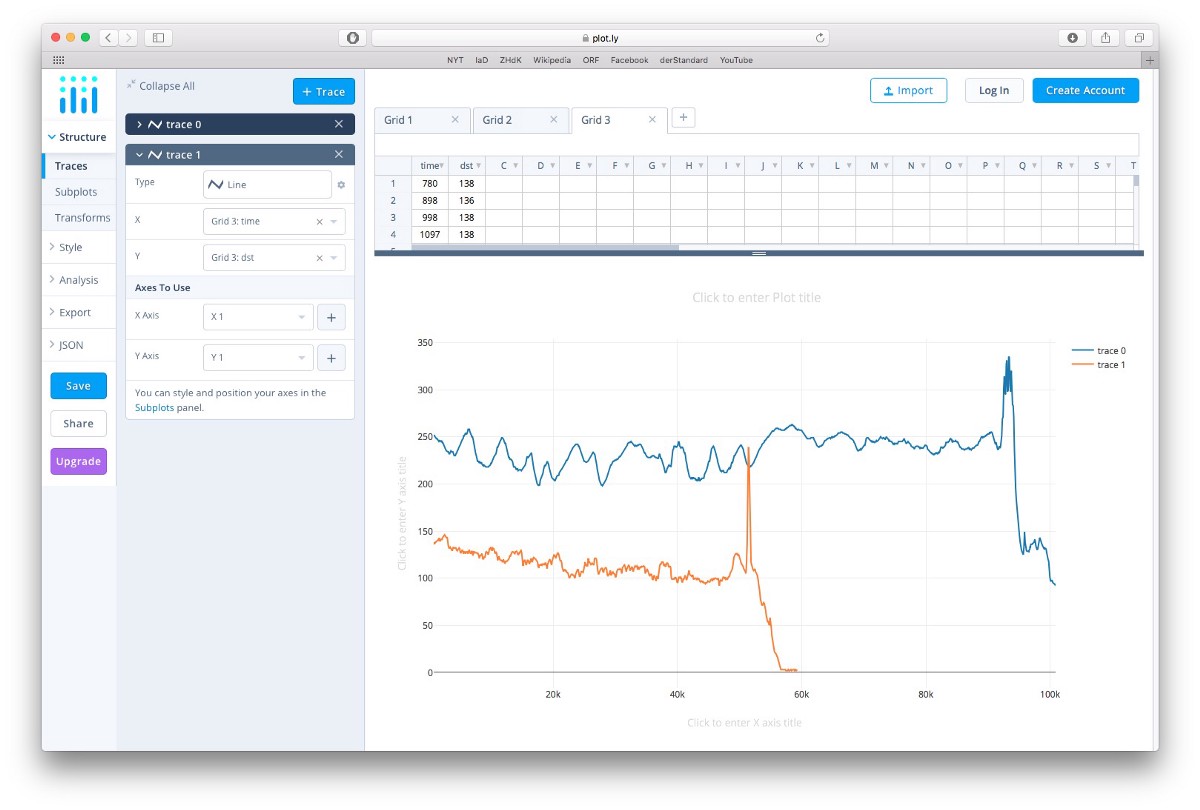The width and height of the screenshot is (1200, 810).
Task: Click the Plotly Chart Studio logo
Action: point(79,94)
